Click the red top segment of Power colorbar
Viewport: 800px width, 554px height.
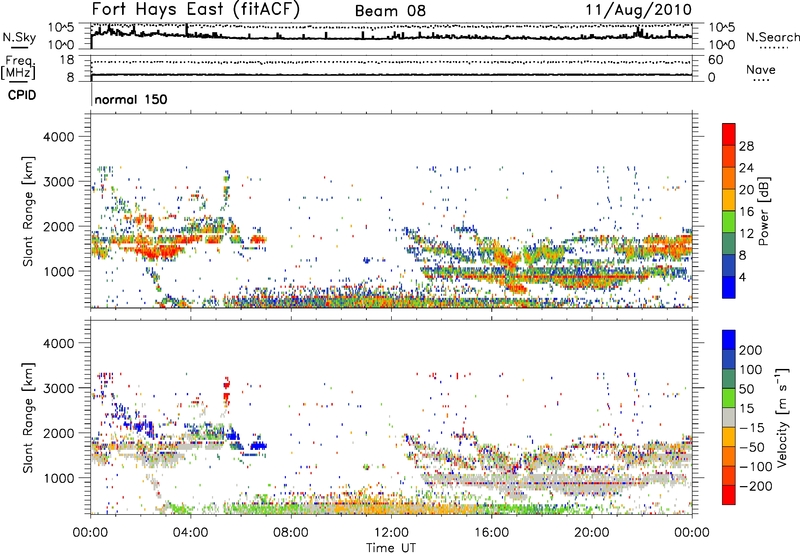pyautogui.click(x=729, y=134)
